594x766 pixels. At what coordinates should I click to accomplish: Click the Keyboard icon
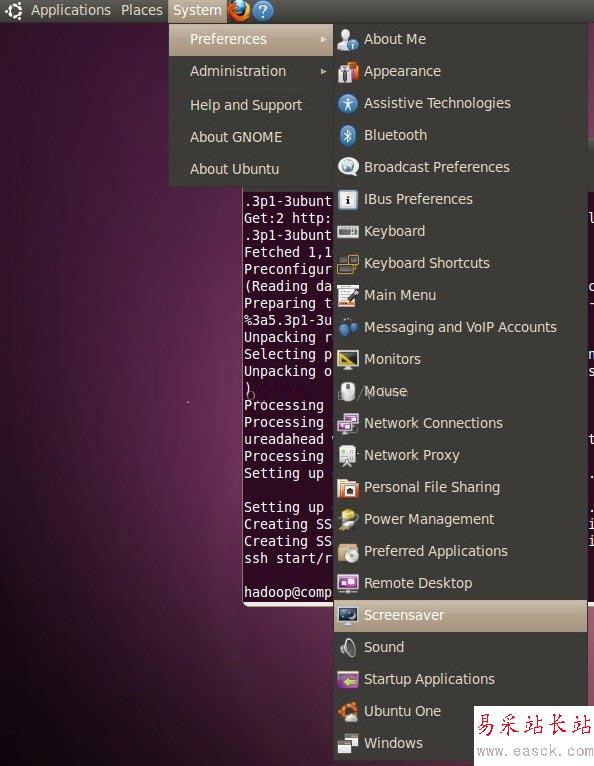[x=348, y=232]
